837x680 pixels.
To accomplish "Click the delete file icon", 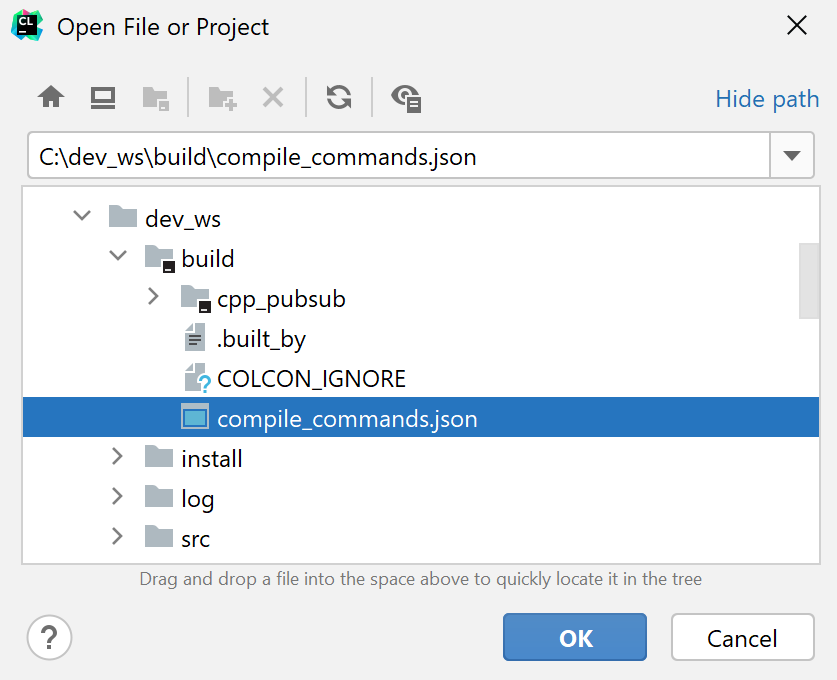I will [271, 97].
